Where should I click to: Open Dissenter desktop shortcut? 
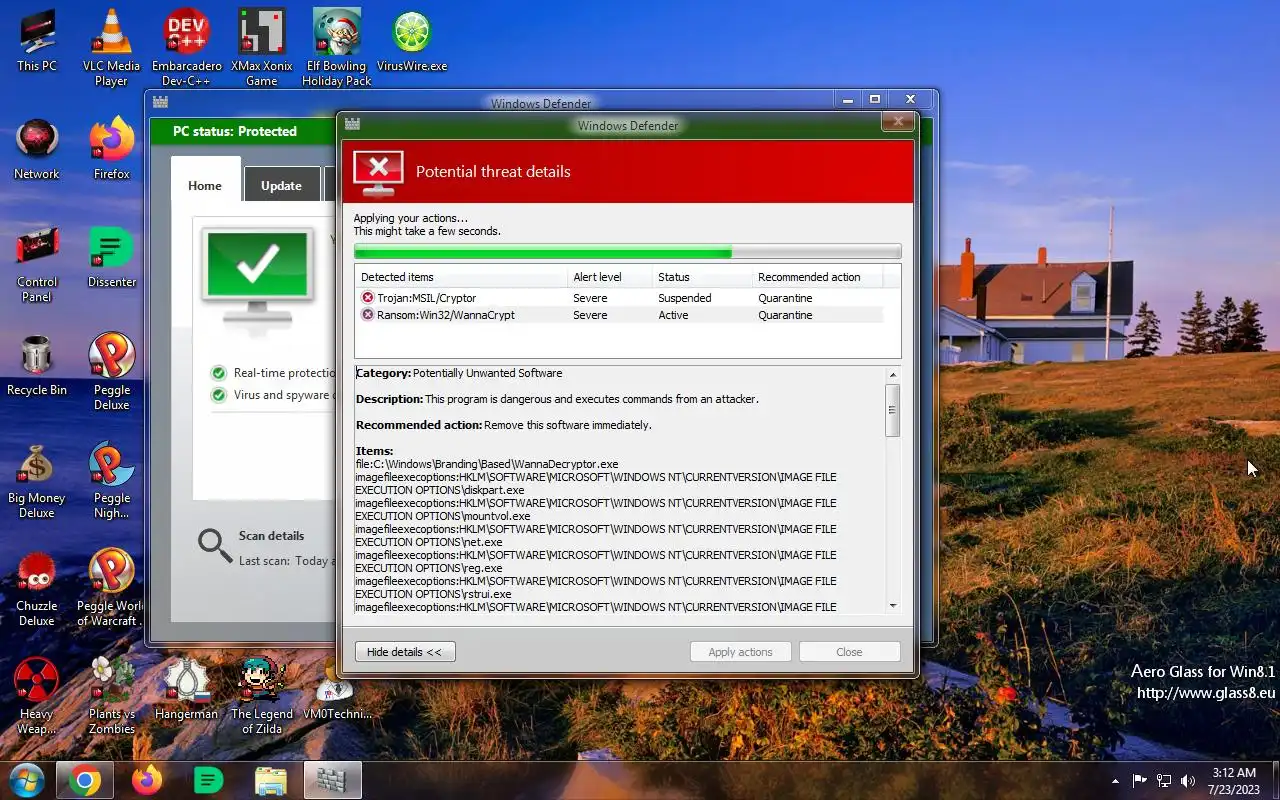111,257
